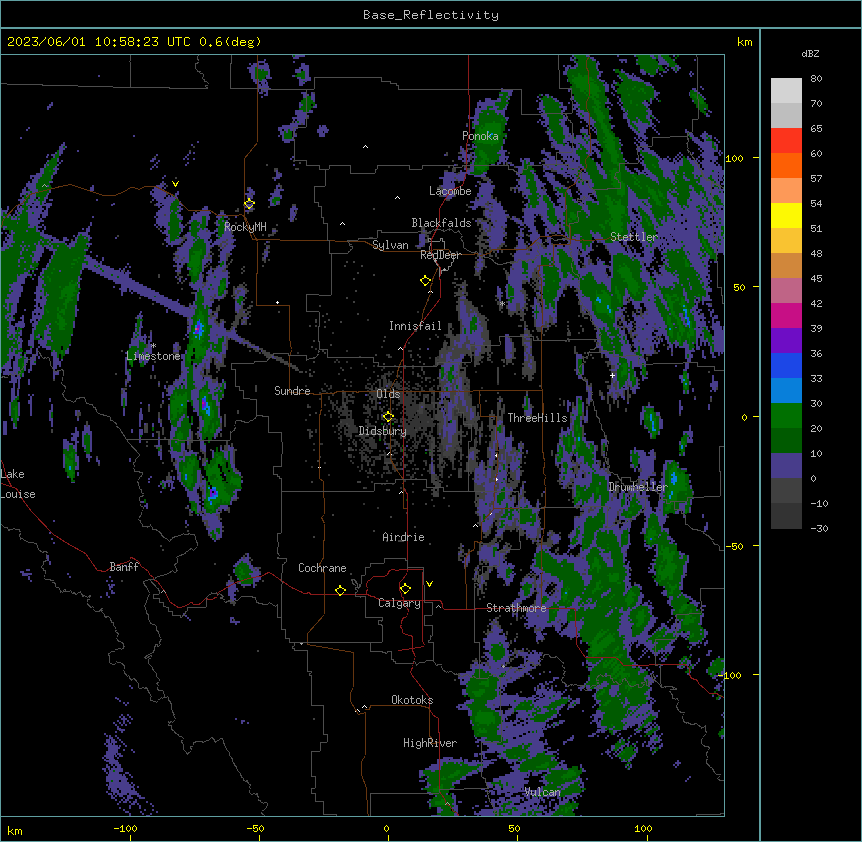Pick the violet 39 dBZ legend swatch
Screen dimensions: 862x842
[786, 341]
